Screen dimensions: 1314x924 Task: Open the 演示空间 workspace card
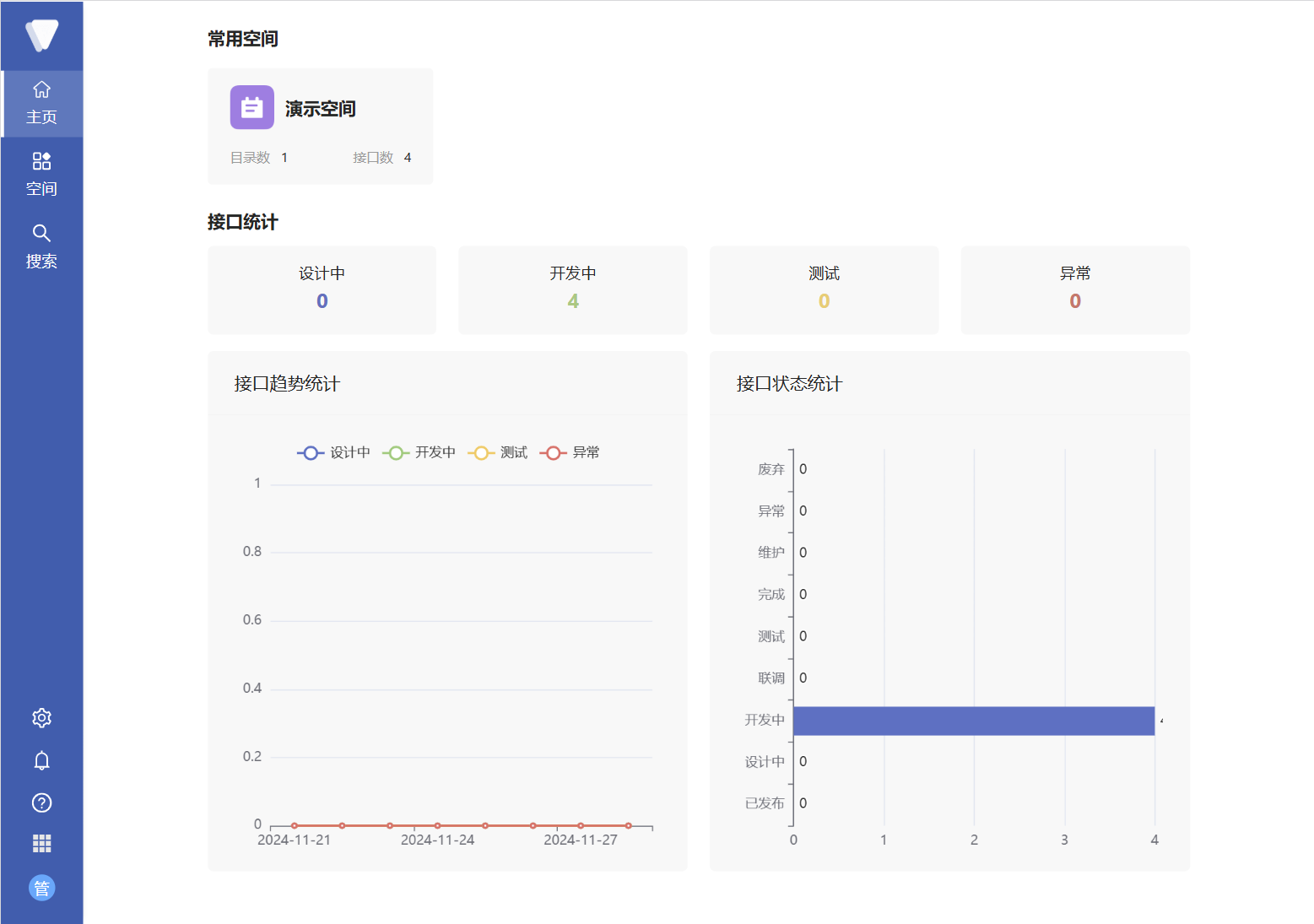coord(320,127)
